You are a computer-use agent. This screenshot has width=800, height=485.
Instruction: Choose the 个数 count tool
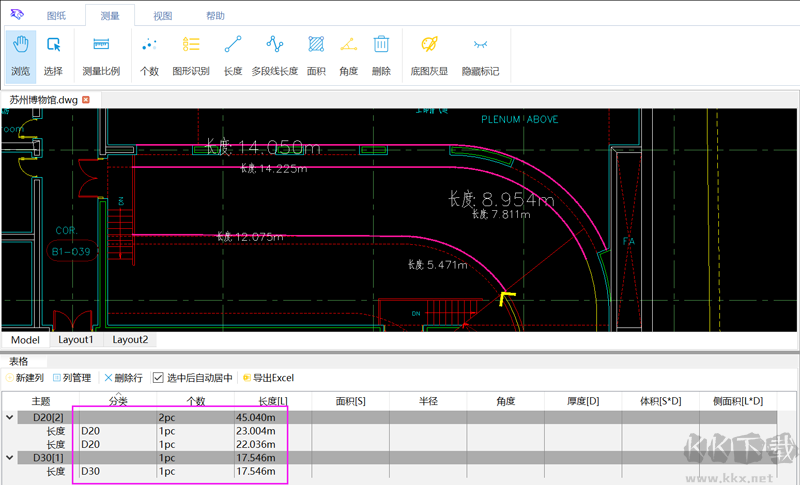coord(150,55)
